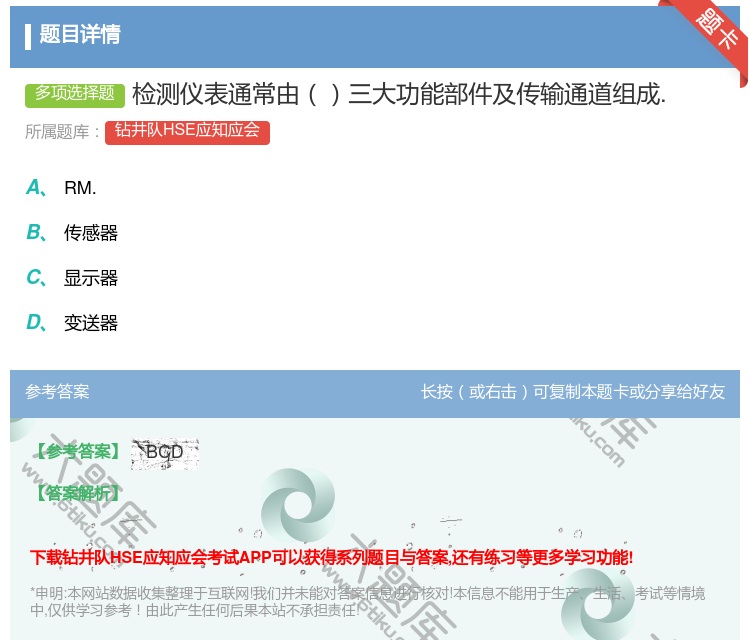This screenshot has height=640, width=750.
Task: Click the red 钻井队HSE应知应会 question bank tag
Action: pos(187,132)
